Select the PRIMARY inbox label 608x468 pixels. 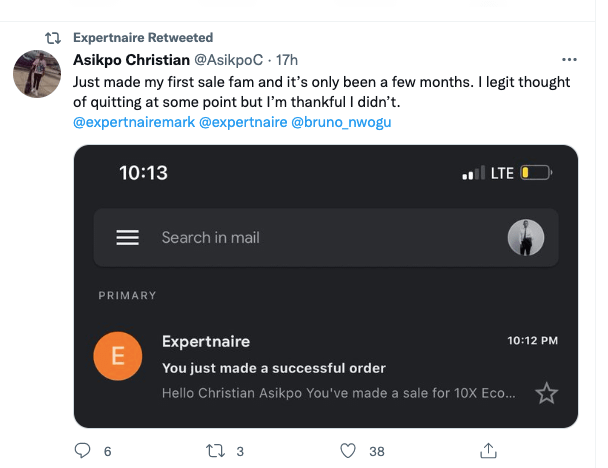127,296
